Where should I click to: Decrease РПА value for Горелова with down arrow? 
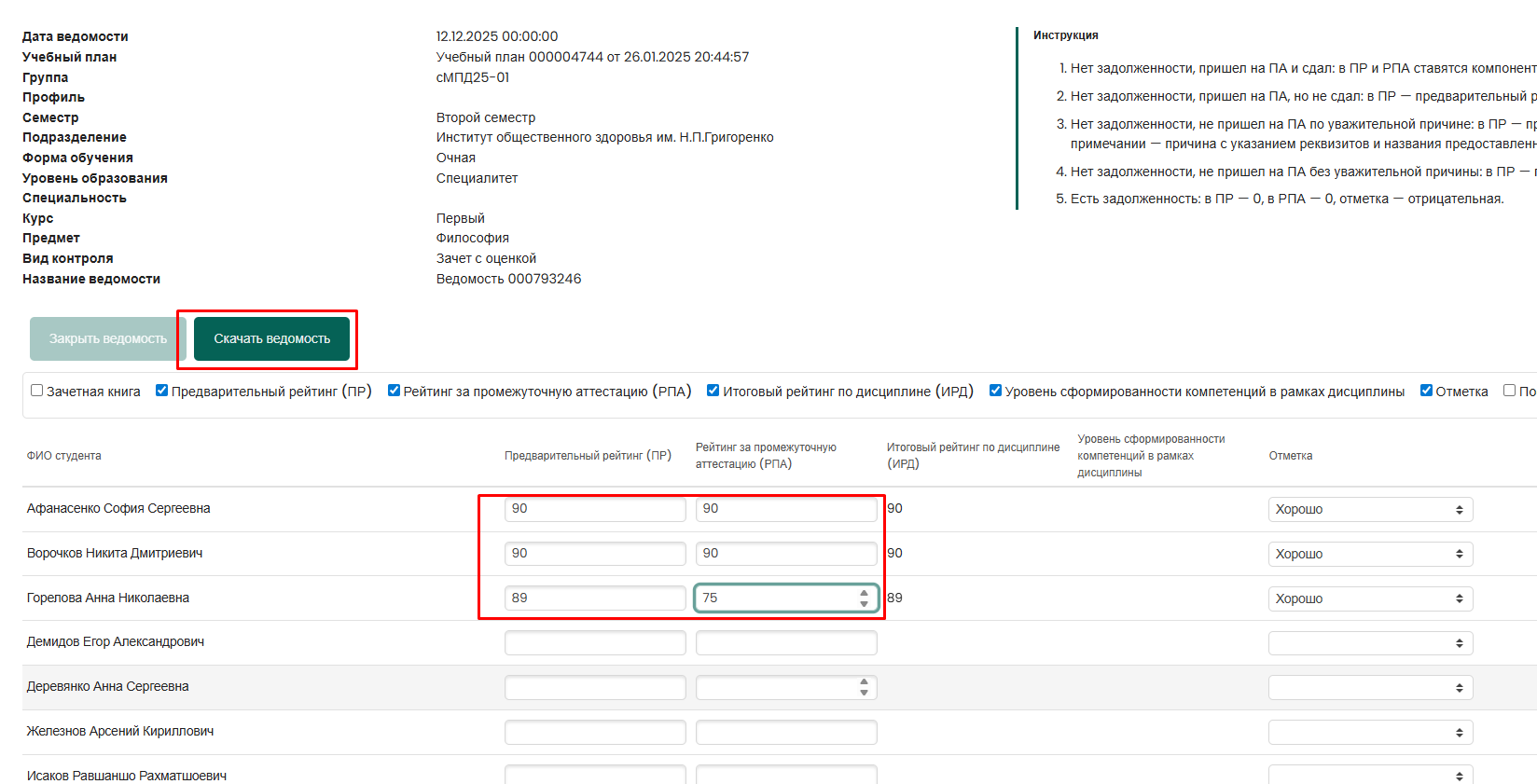click(x=864, y=604)
